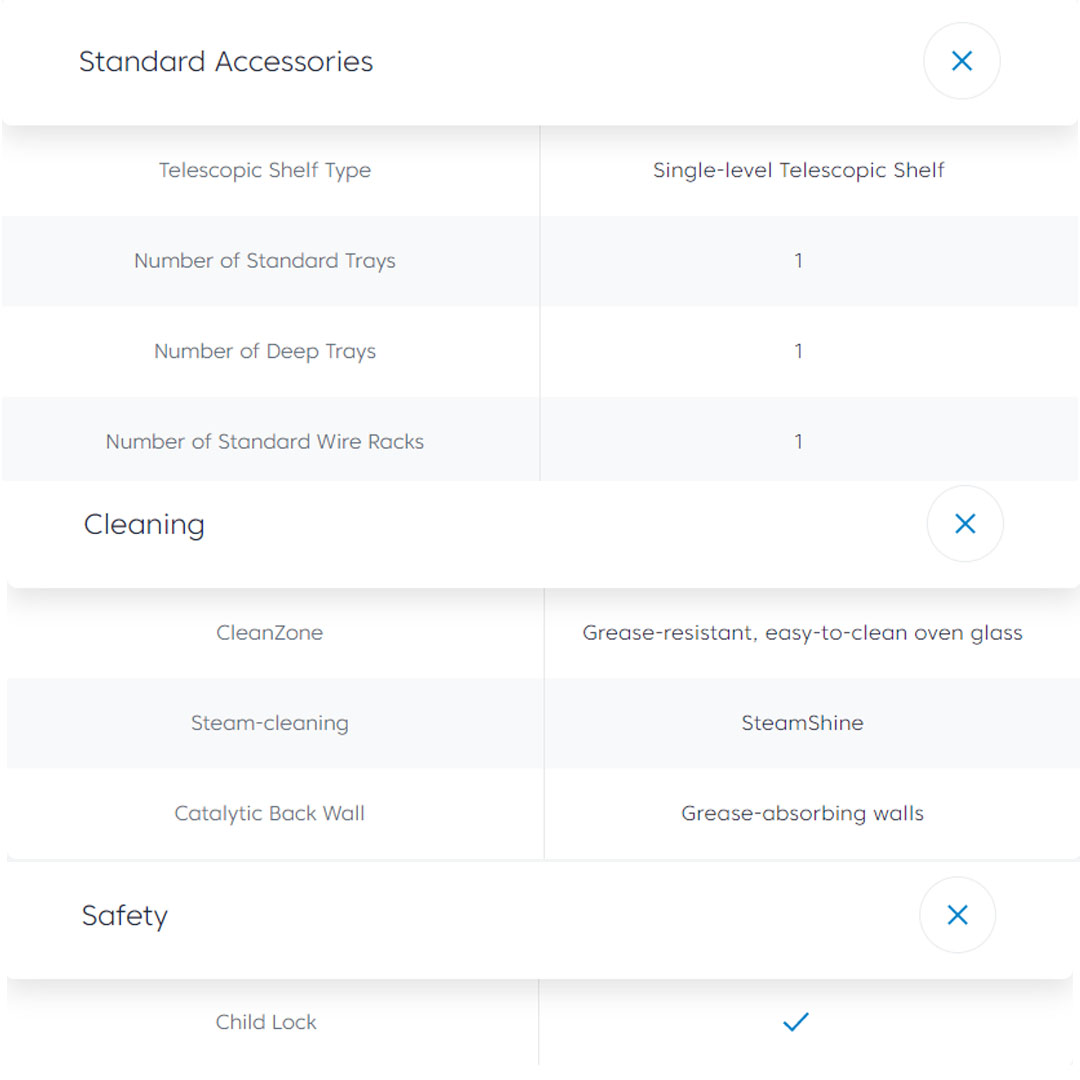Click the Single-level Telescopic Shelf value
The image size is (1080, 1080).
(798, 170)
